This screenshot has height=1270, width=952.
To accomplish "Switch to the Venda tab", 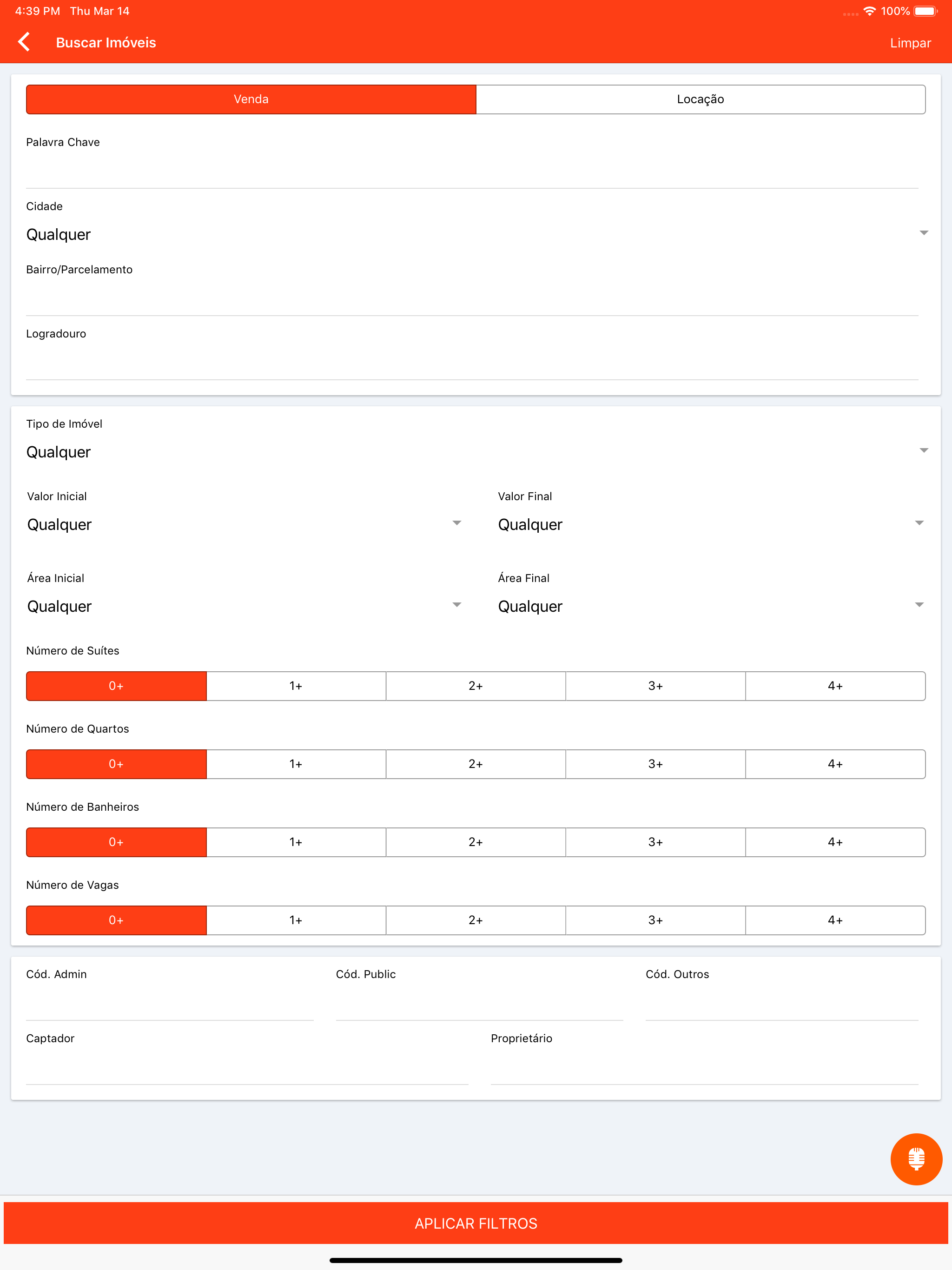I will tap(251, 99).
